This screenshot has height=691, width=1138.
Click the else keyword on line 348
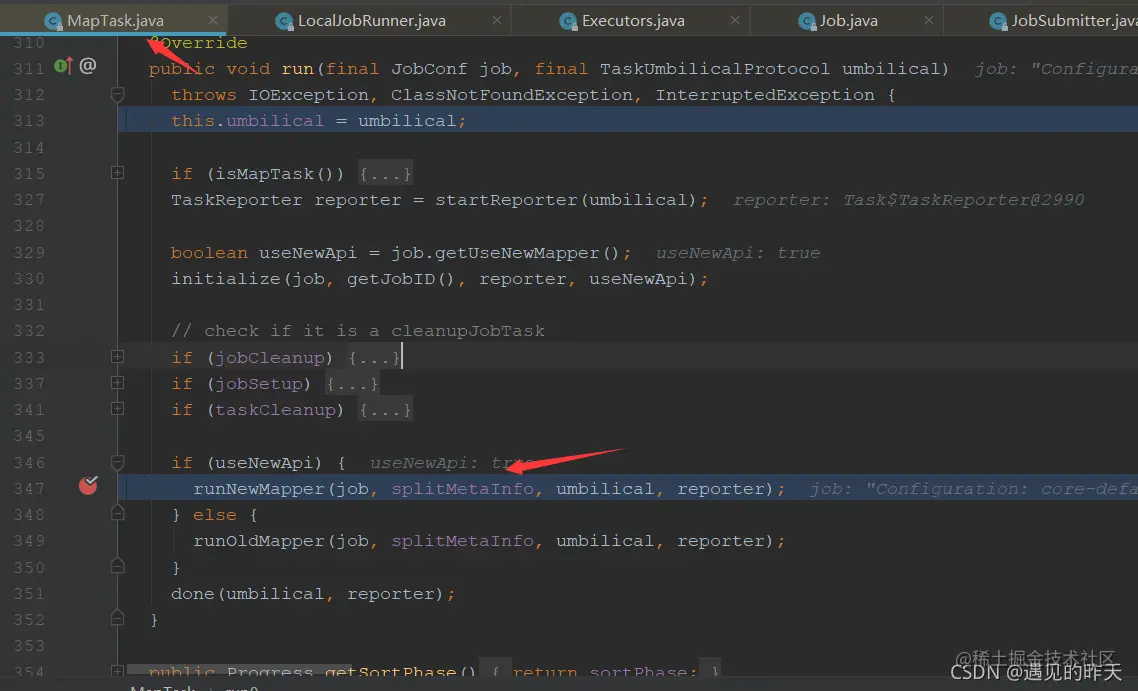[215, 515]
